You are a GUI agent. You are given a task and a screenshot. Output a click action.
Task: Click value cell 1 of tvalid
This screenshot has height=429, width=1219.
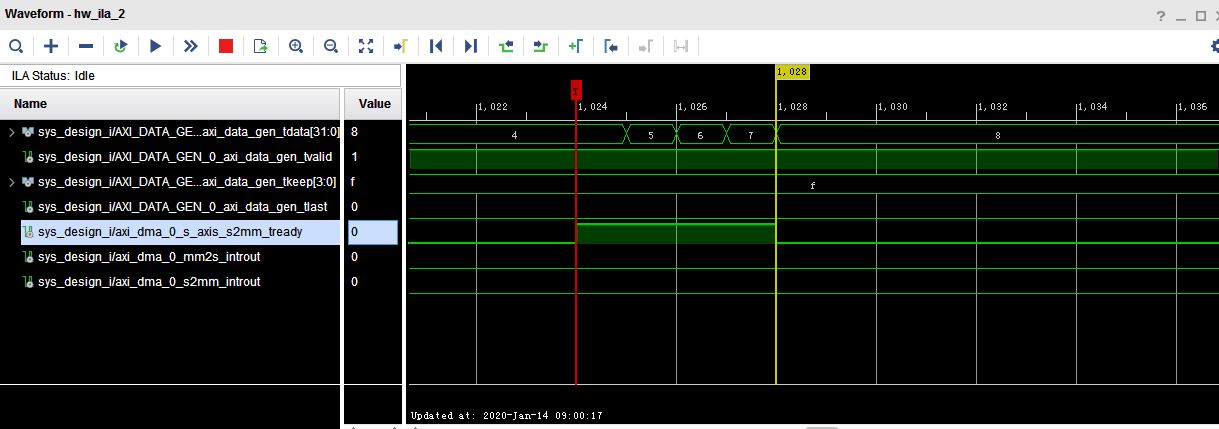click(x=374, y=157)
